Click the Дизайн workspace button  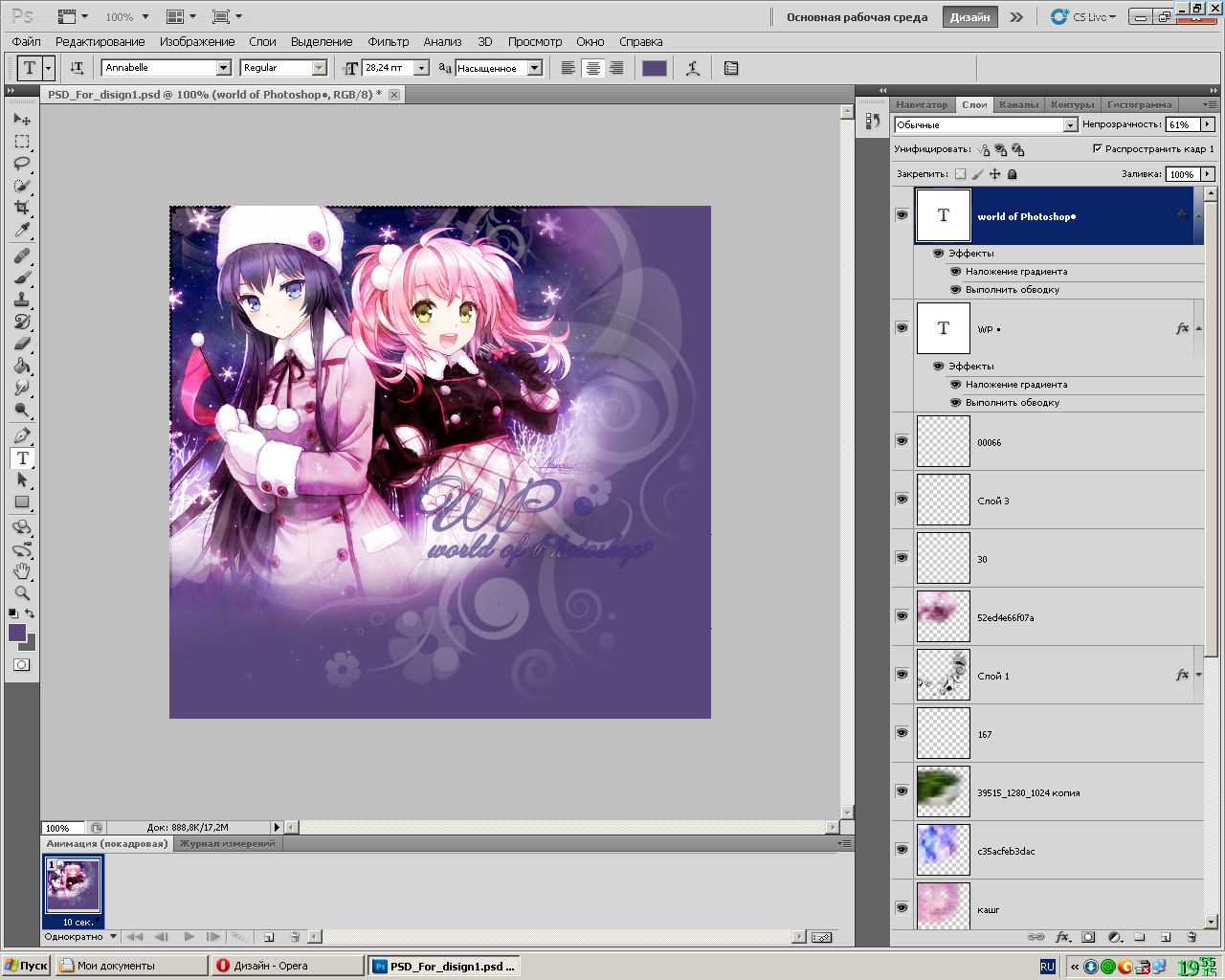pos(969,16)
